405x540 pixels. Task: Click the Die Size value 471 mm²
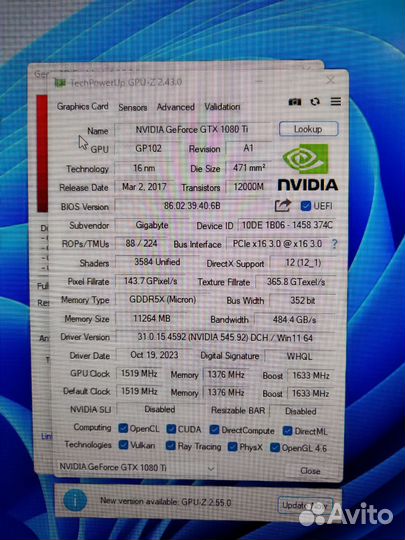pos(249,168)
